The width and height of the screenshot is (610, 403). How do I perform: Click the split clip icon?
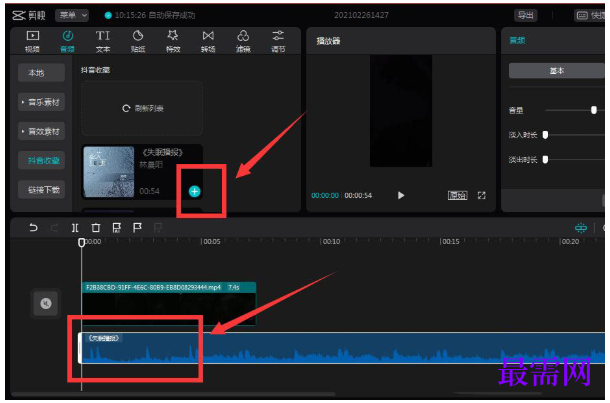[75, 228]
